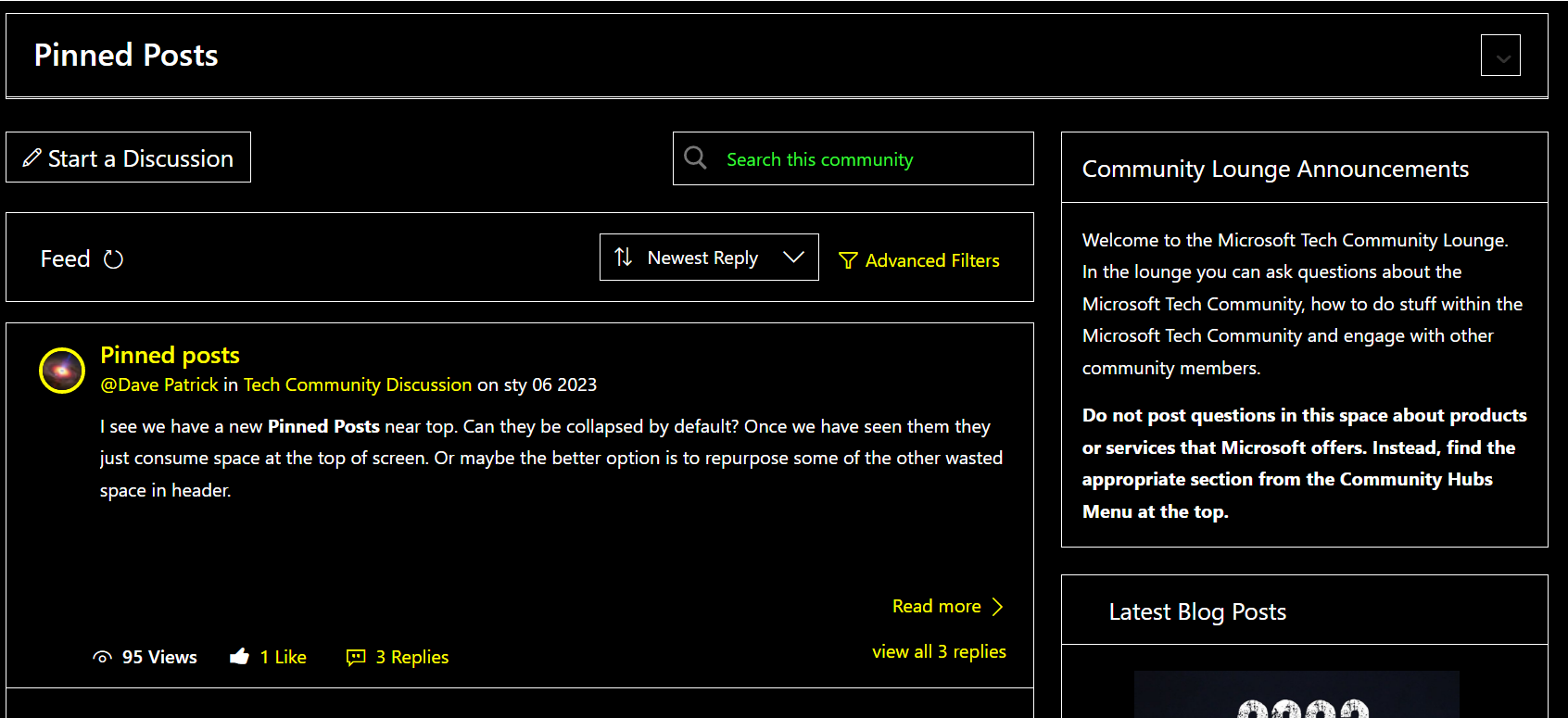Open the Newest Reply sort dropdown

coord(709,258)
